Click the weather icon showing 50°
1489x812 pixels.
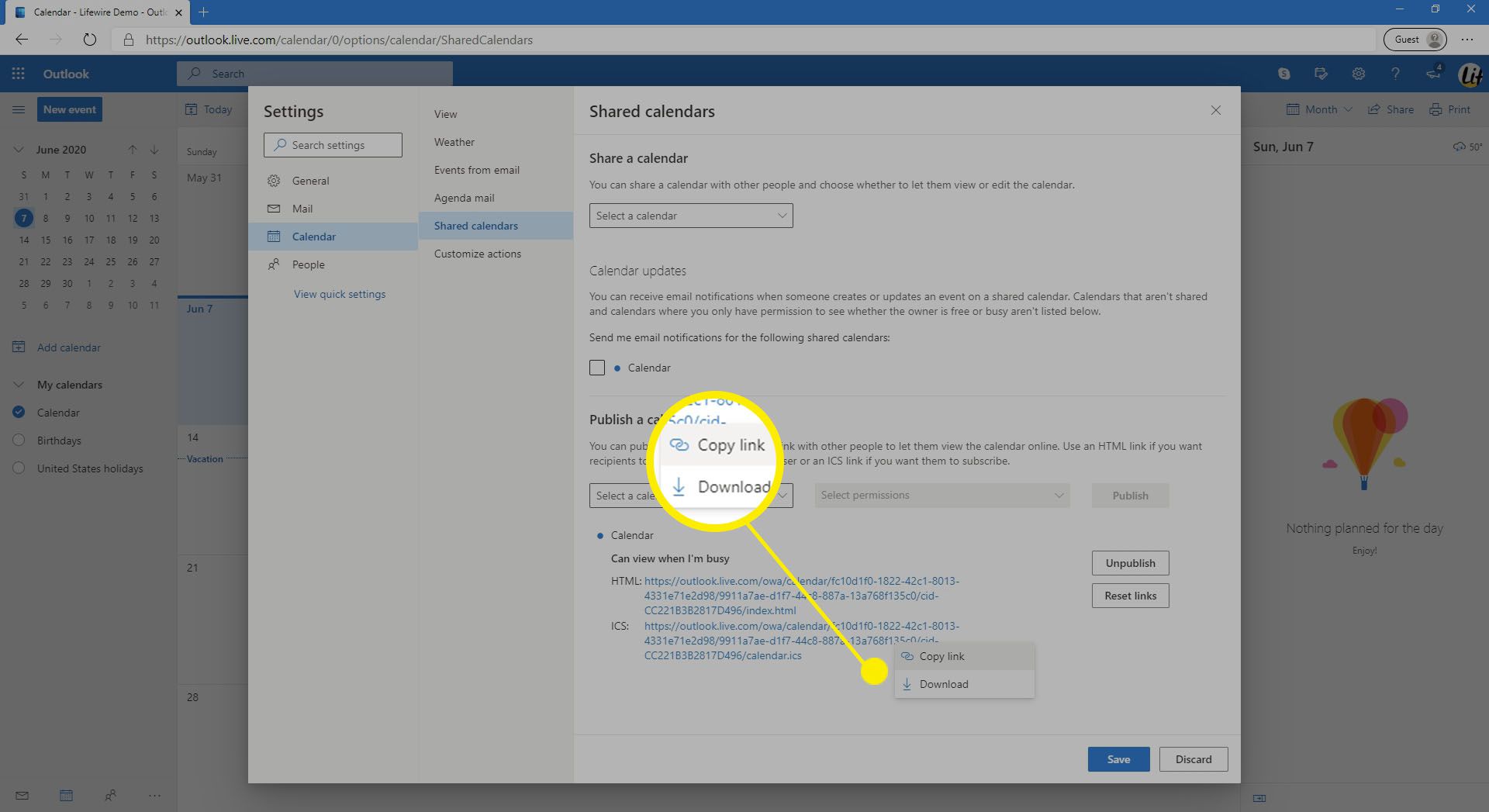(x=1467, y=147)
